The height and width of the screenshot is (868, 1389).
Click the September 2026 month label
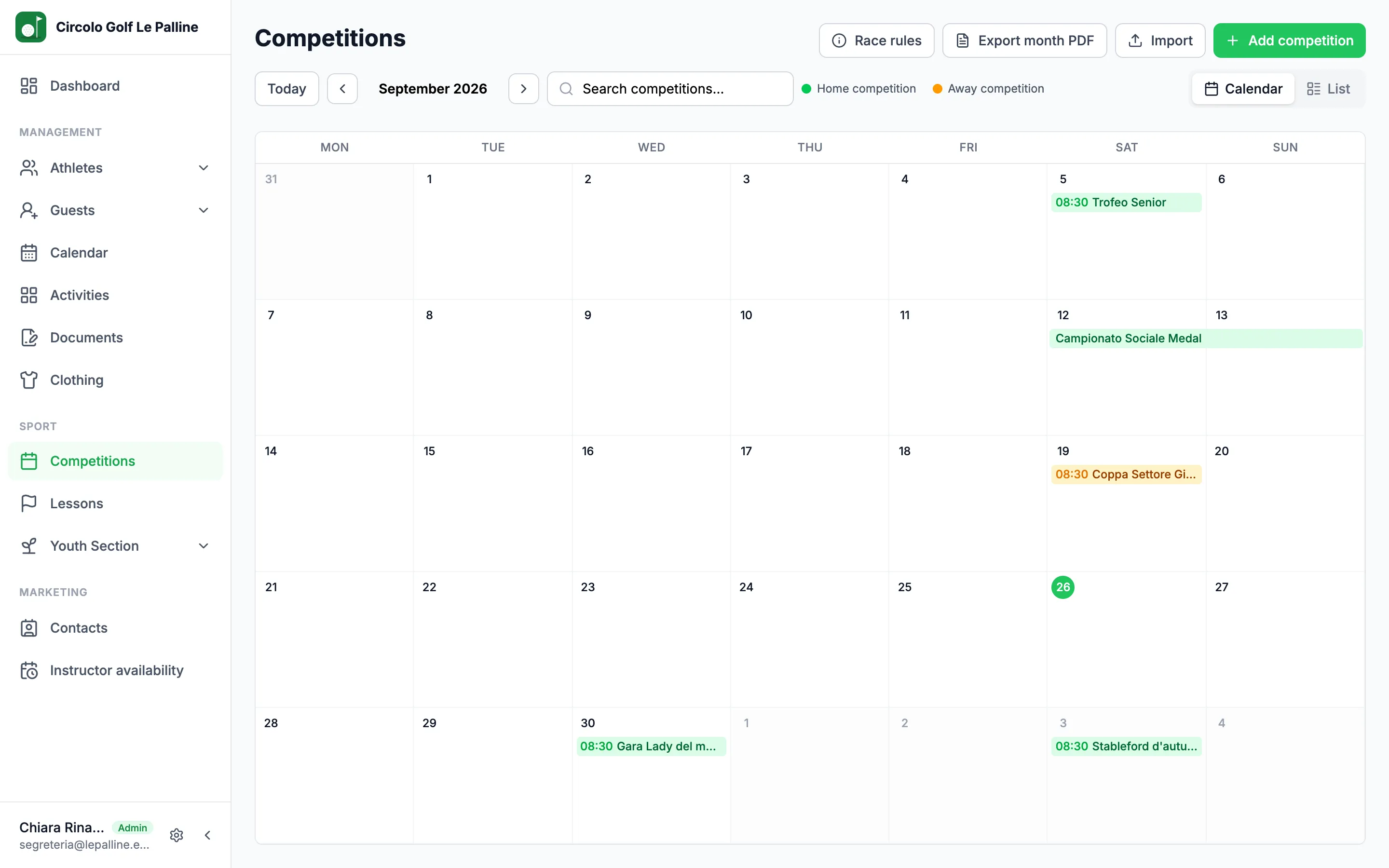433,88
